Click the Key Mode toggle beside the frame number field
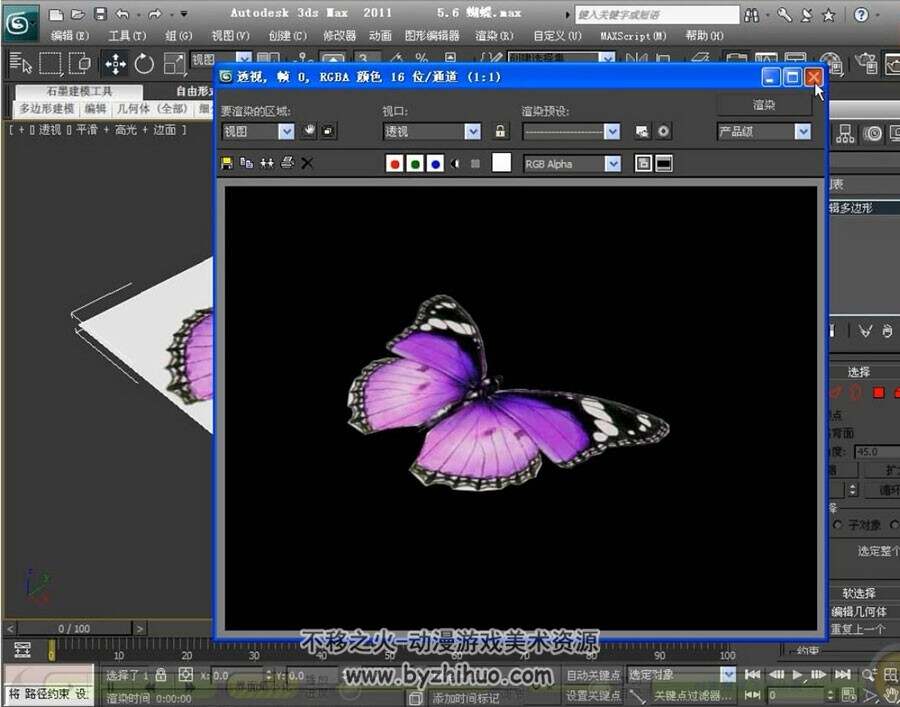 click(x=753, y=694)
